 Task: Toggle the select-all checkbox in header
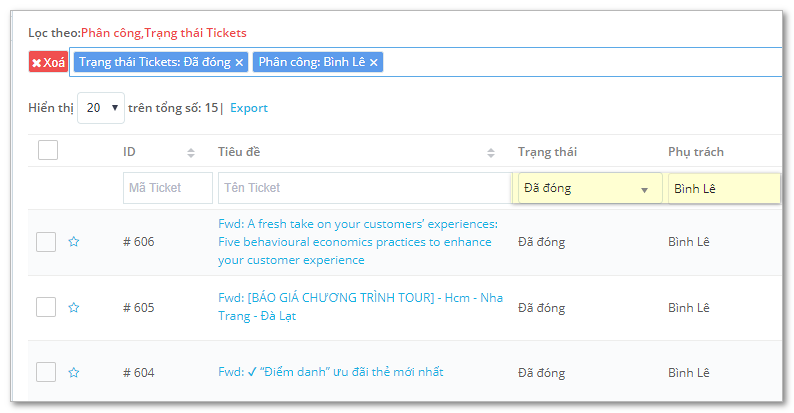tap(47, 151)
